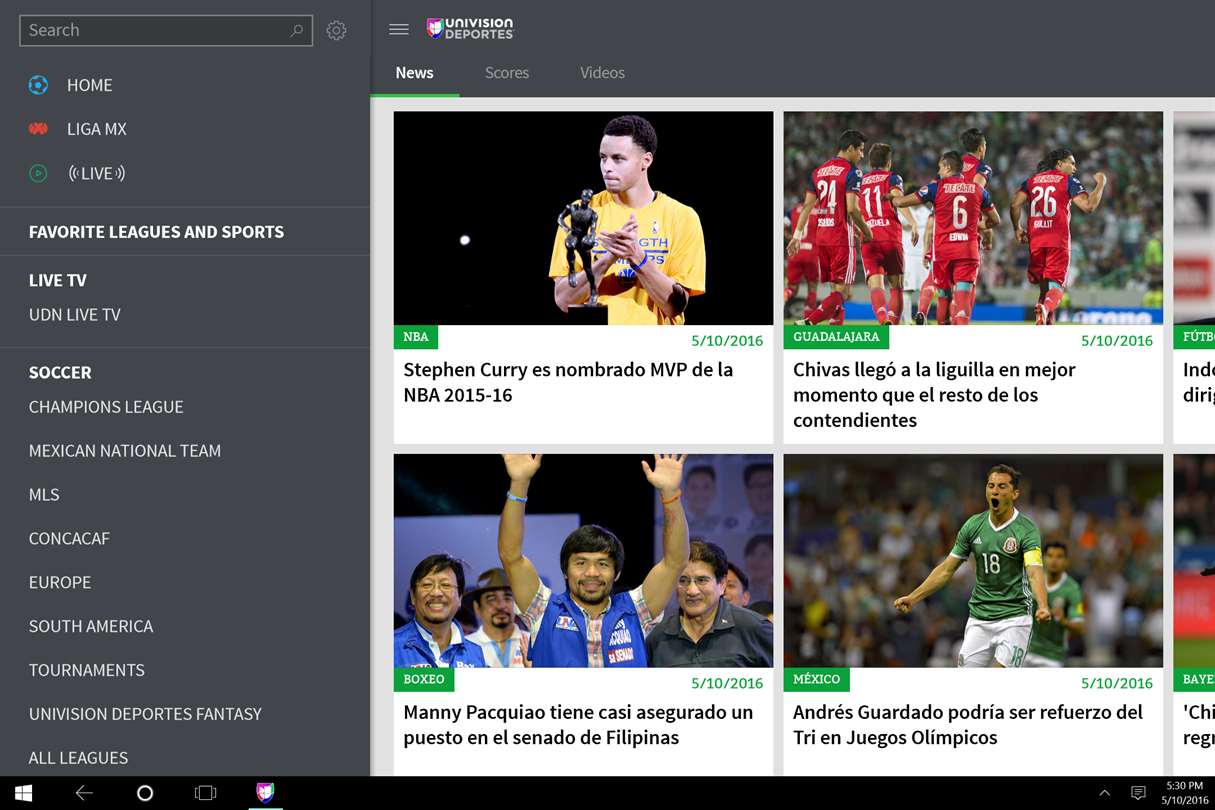Image resolution: width=1215 pixels, height=810 pixels.
Task: Click the Liga MX logo icon
Action: click(38, 129)
